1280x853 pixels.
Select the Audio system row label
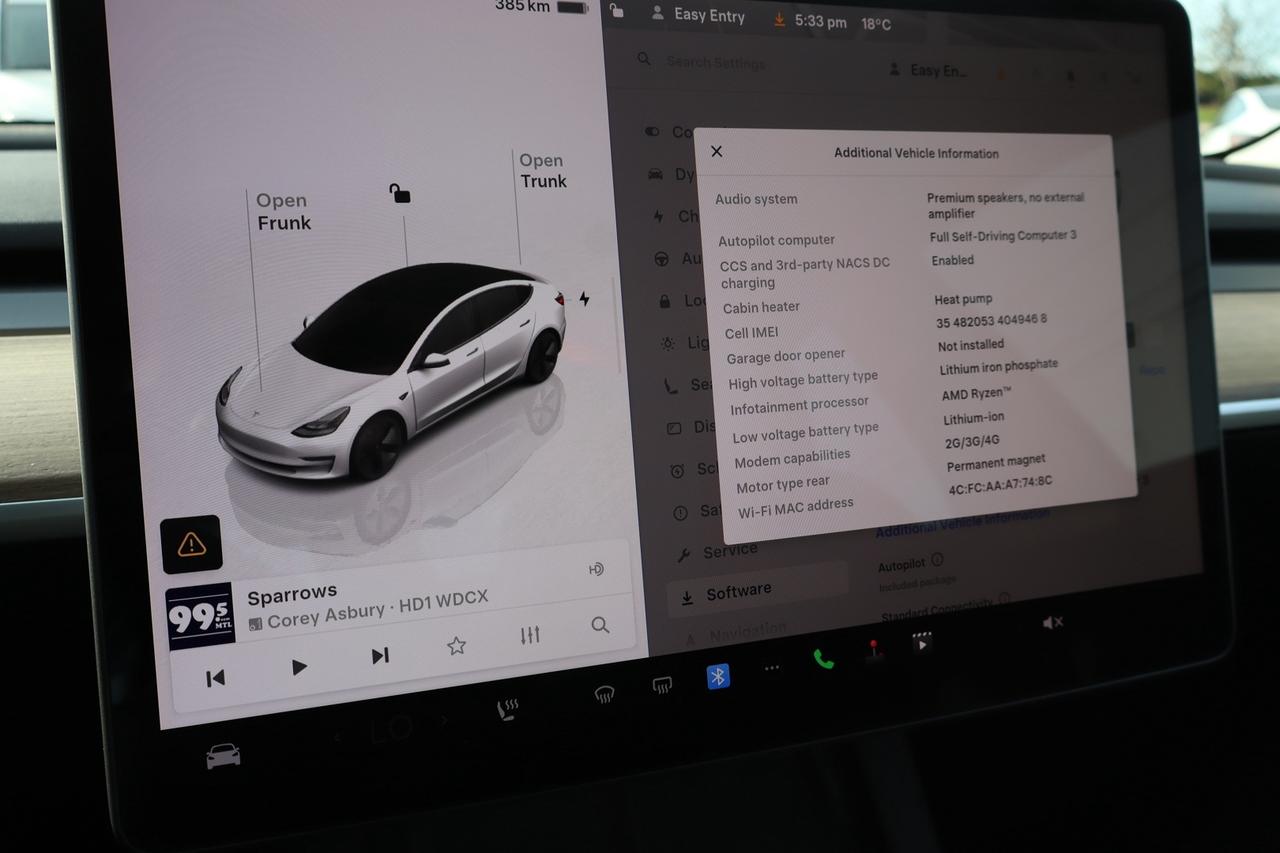(756, 199)
